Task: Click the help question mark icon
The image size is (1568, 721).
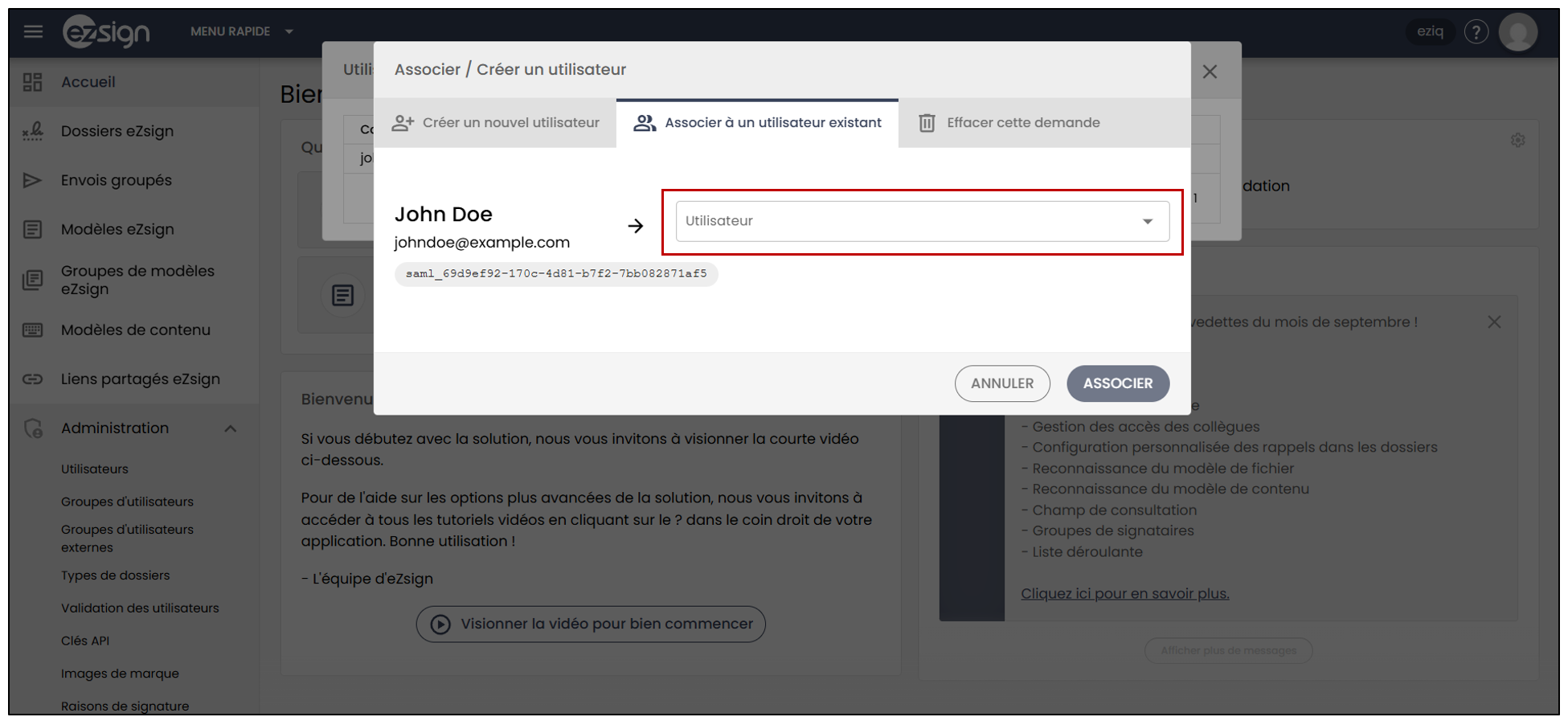Action: (x=1476, y=31)
